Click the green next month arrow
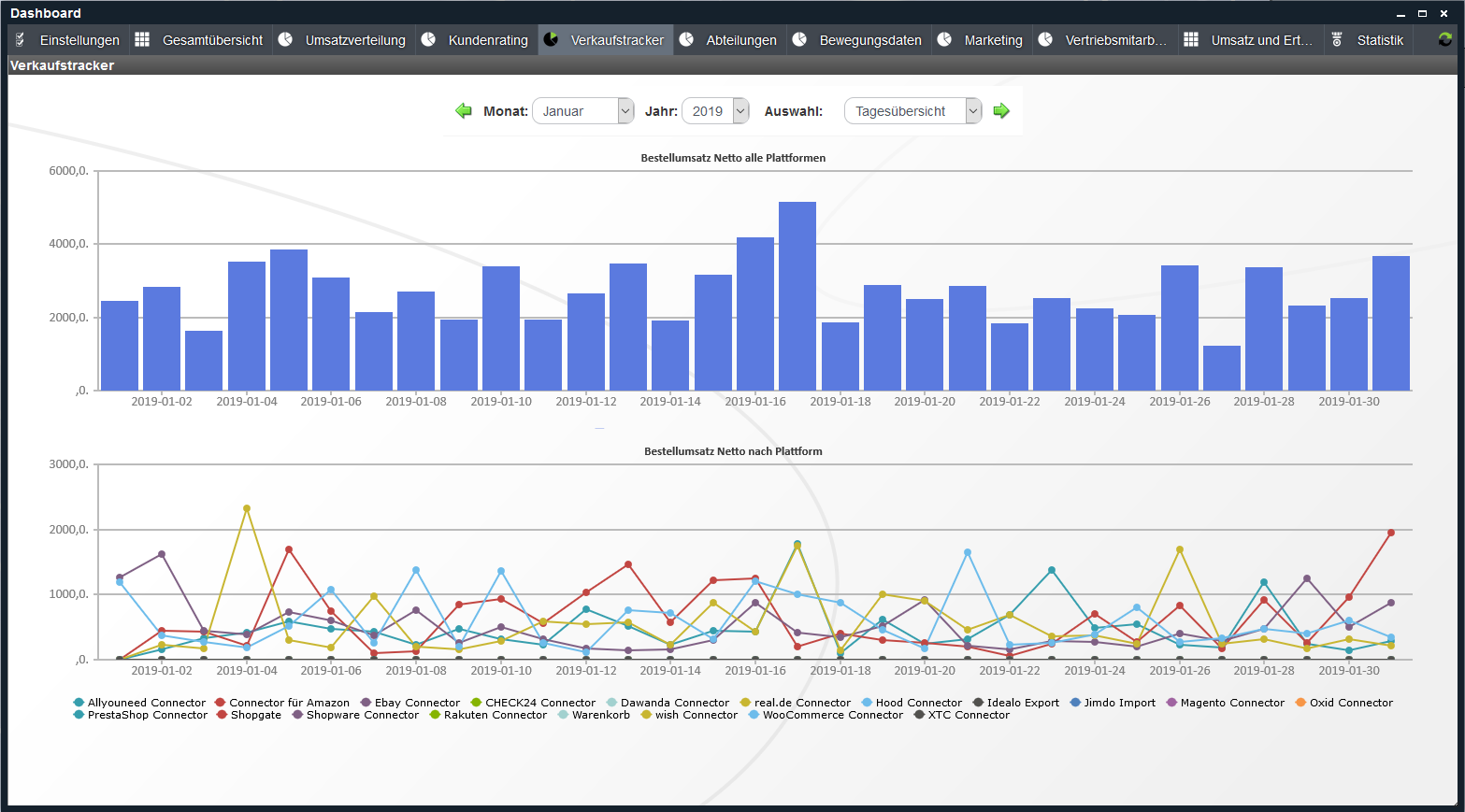1465x812 pixels. [1001, 111]
